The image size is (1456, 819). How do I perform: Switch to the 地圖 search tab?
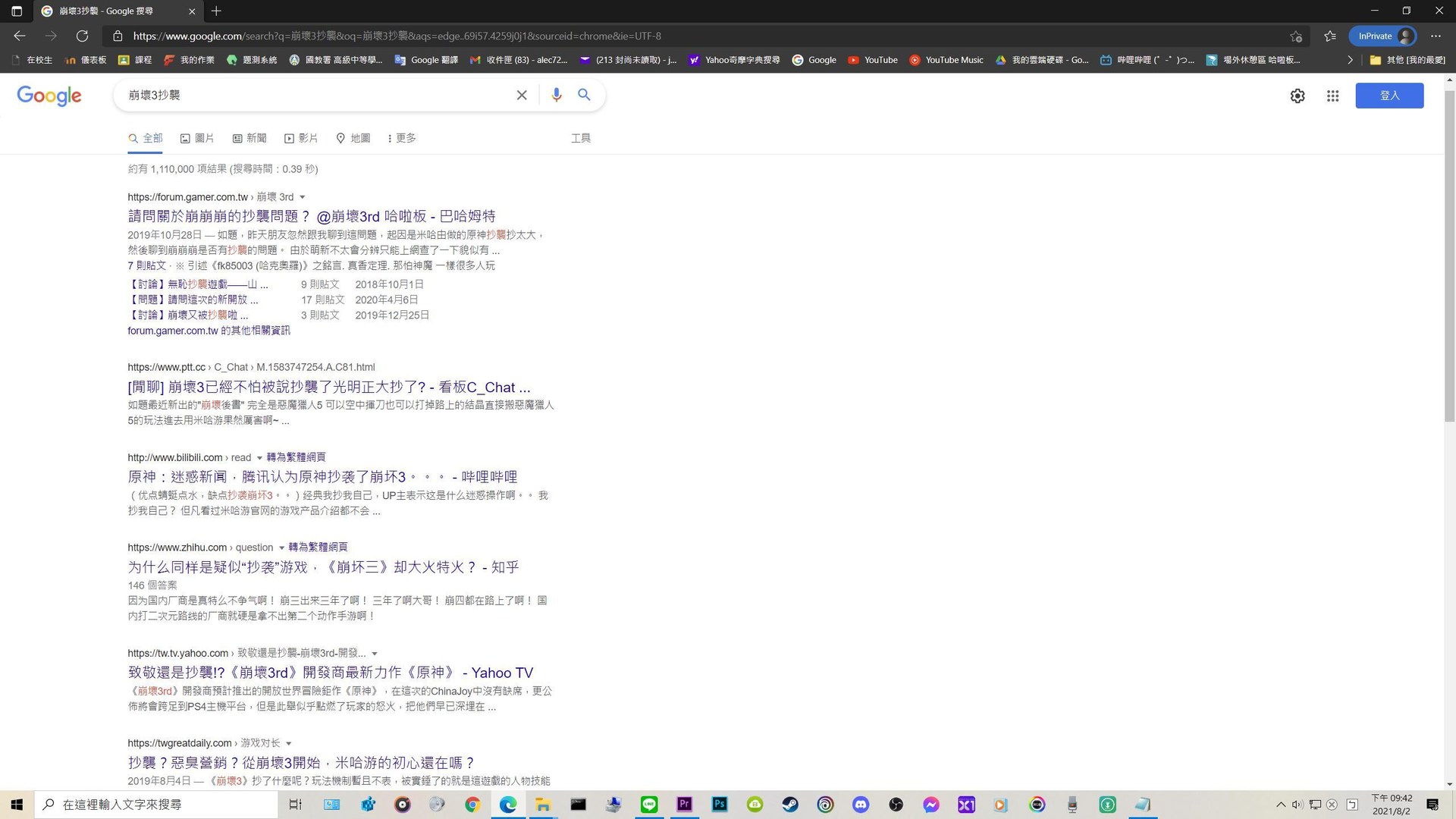click(x=353, y=138)
